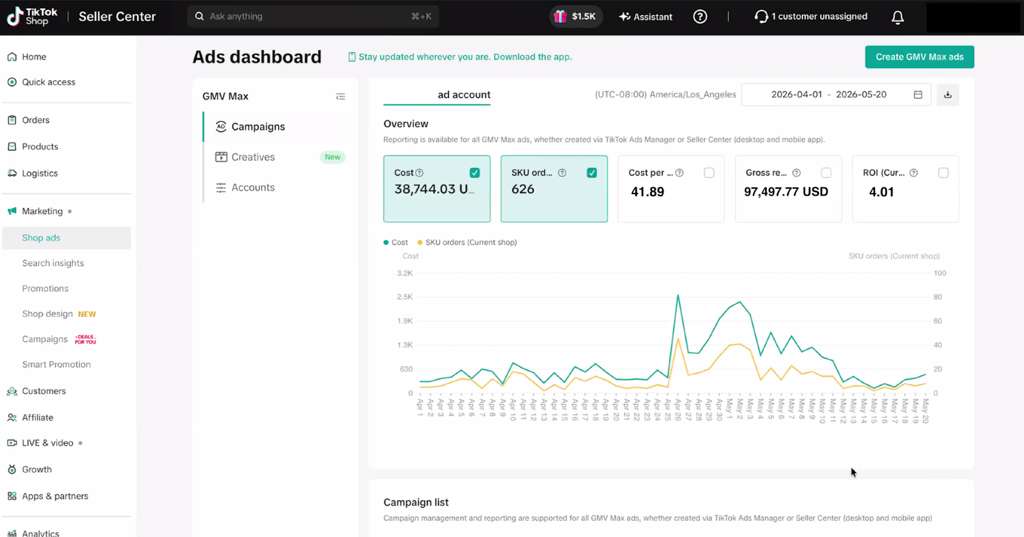Click the Orders clipboard icon
This screenshot has width=1024, height=537.
click(x=12, y=120)
